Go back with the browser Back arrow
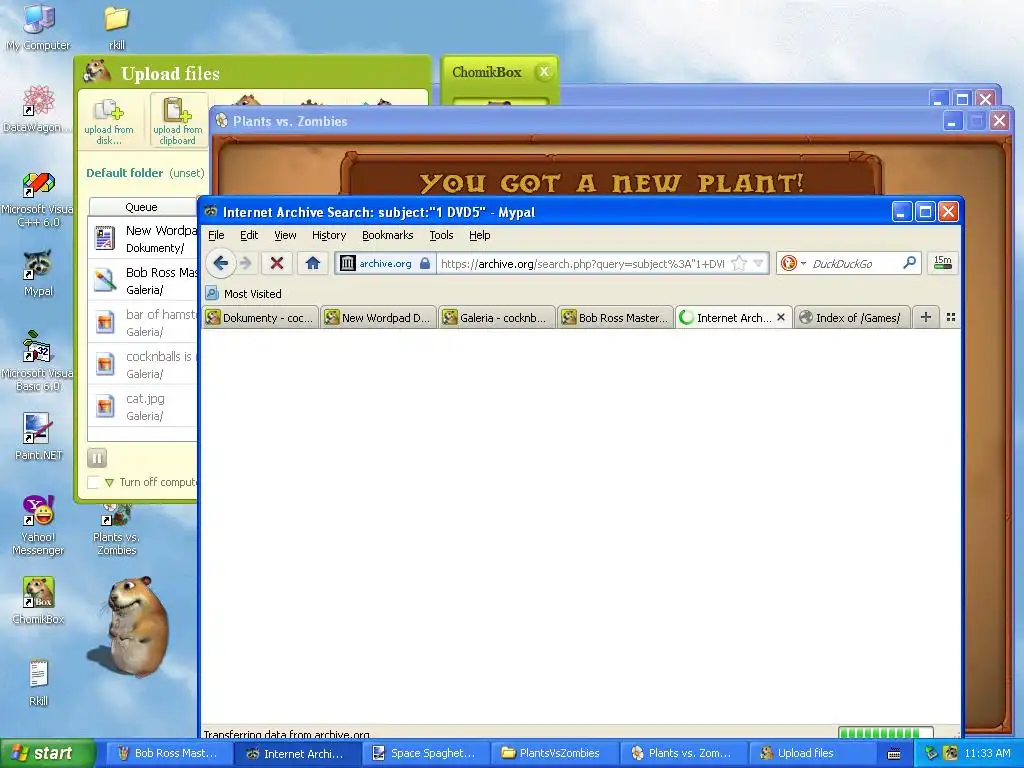This screenshot has width=1024, height=768. click(x=220, y=263)
